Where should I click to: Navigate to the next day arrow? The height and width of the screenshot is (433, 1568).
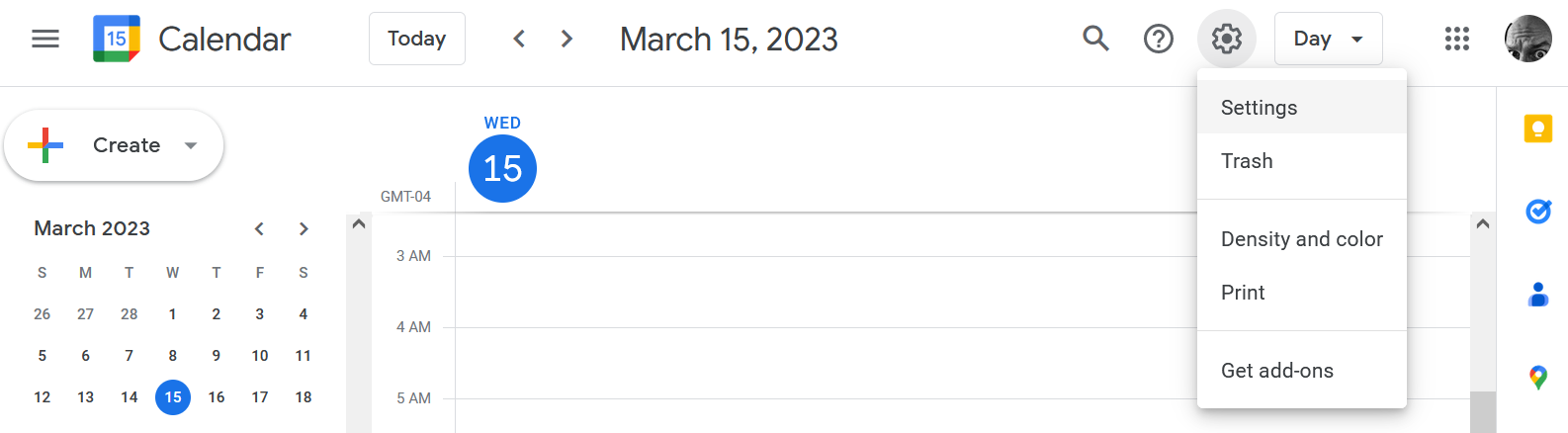point(566,39)
